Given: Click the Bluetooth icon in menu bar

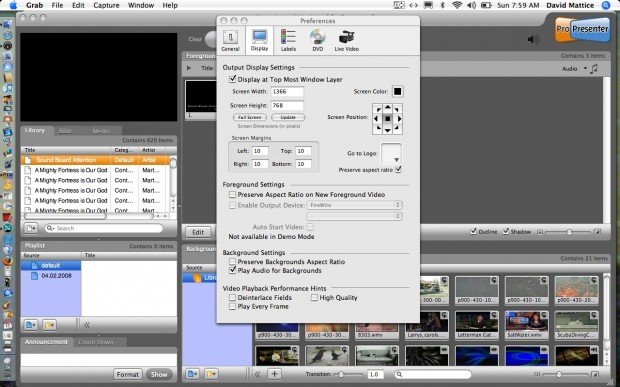Looking at the screenshot, I should pyautogui.click(x=442, y=5).
